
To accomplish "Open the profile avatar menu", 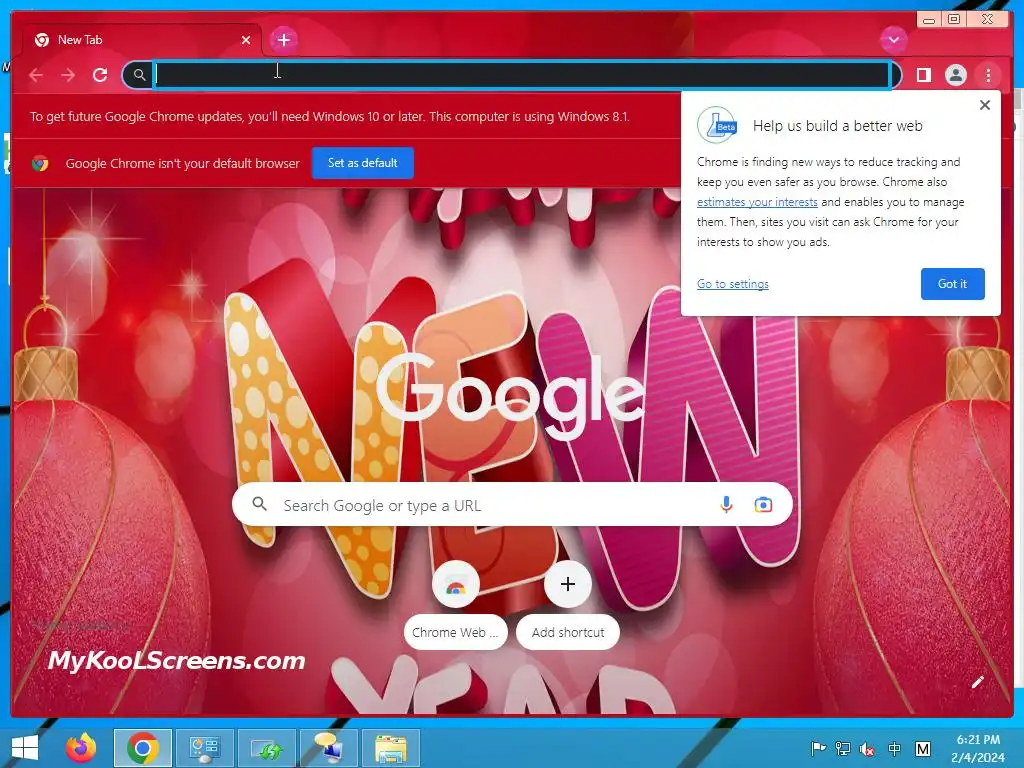I will point(955,75).
